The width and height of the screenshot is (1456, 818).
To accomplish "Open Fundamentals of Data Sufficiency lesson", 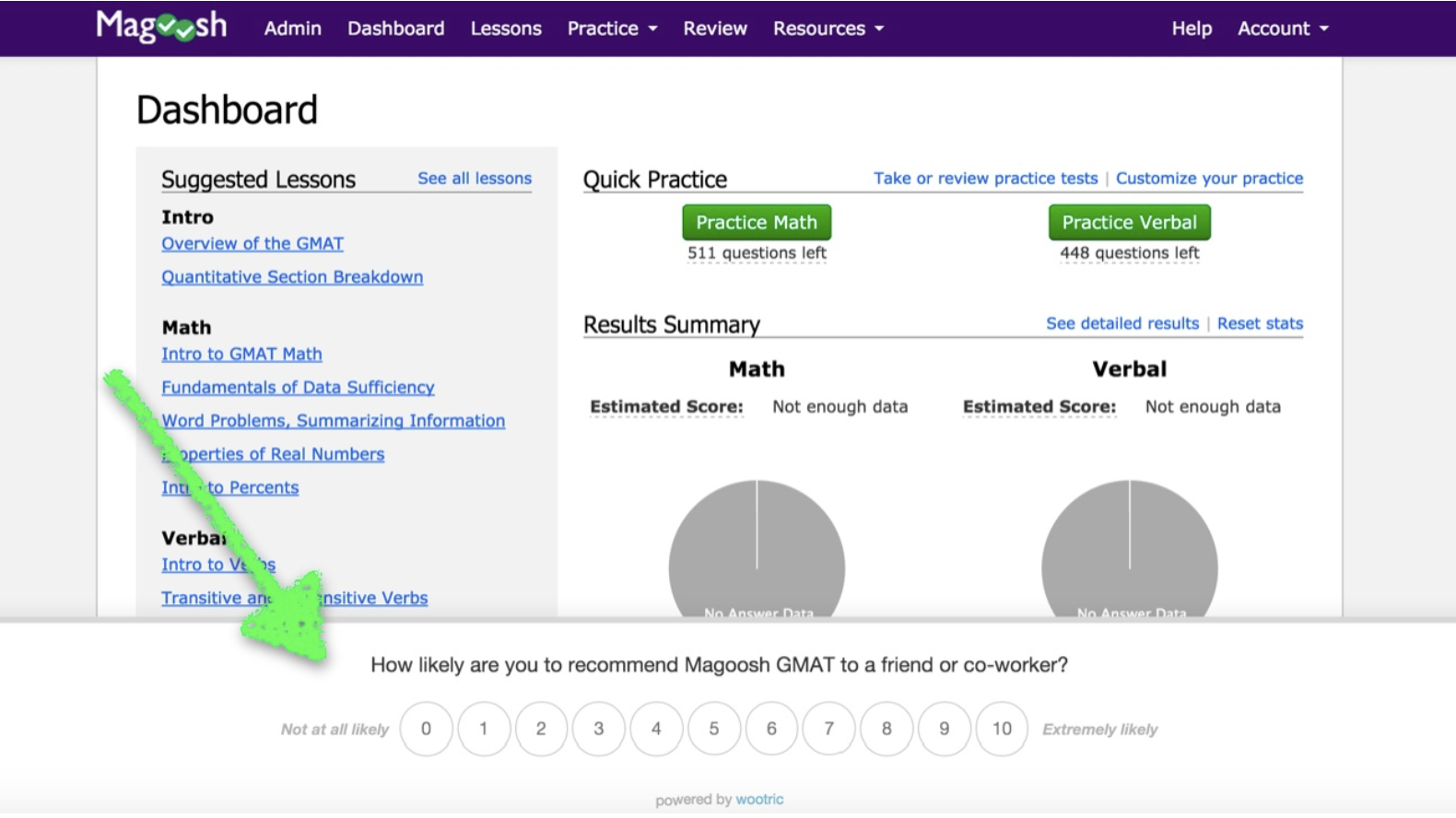I will click(x=298, y=388).
